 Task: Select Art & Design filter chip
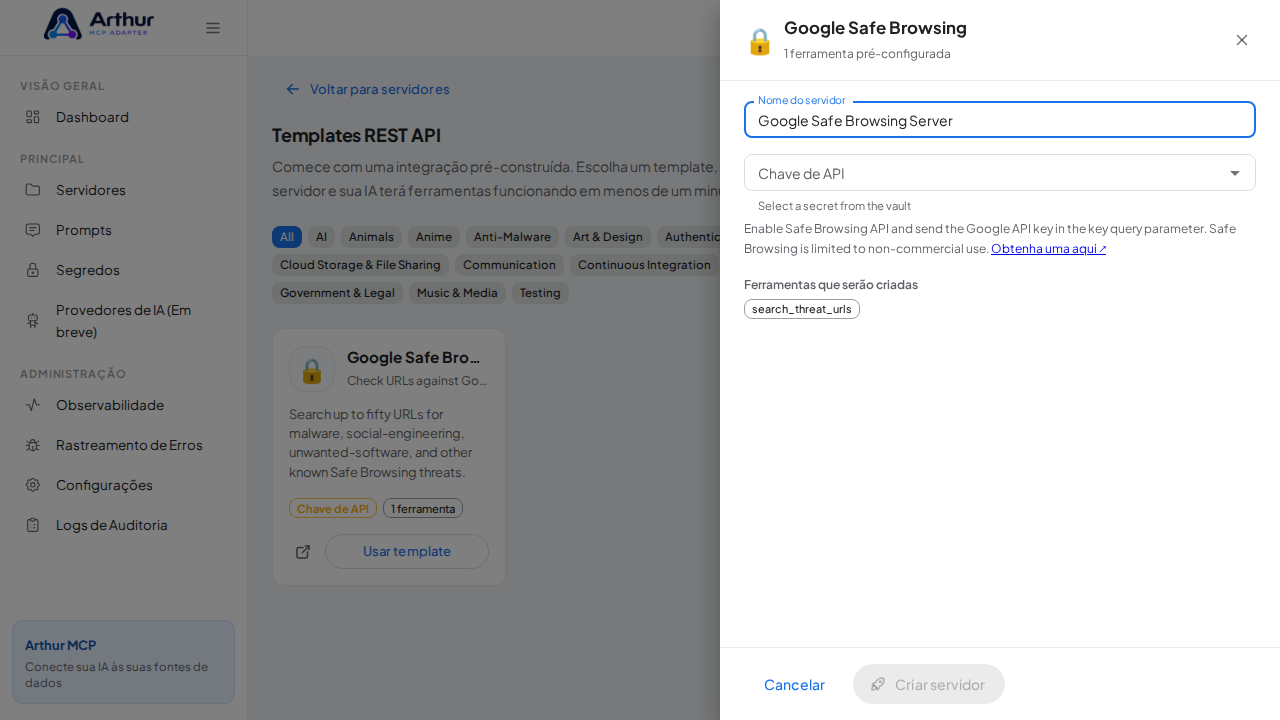click(x=608, y=237)
